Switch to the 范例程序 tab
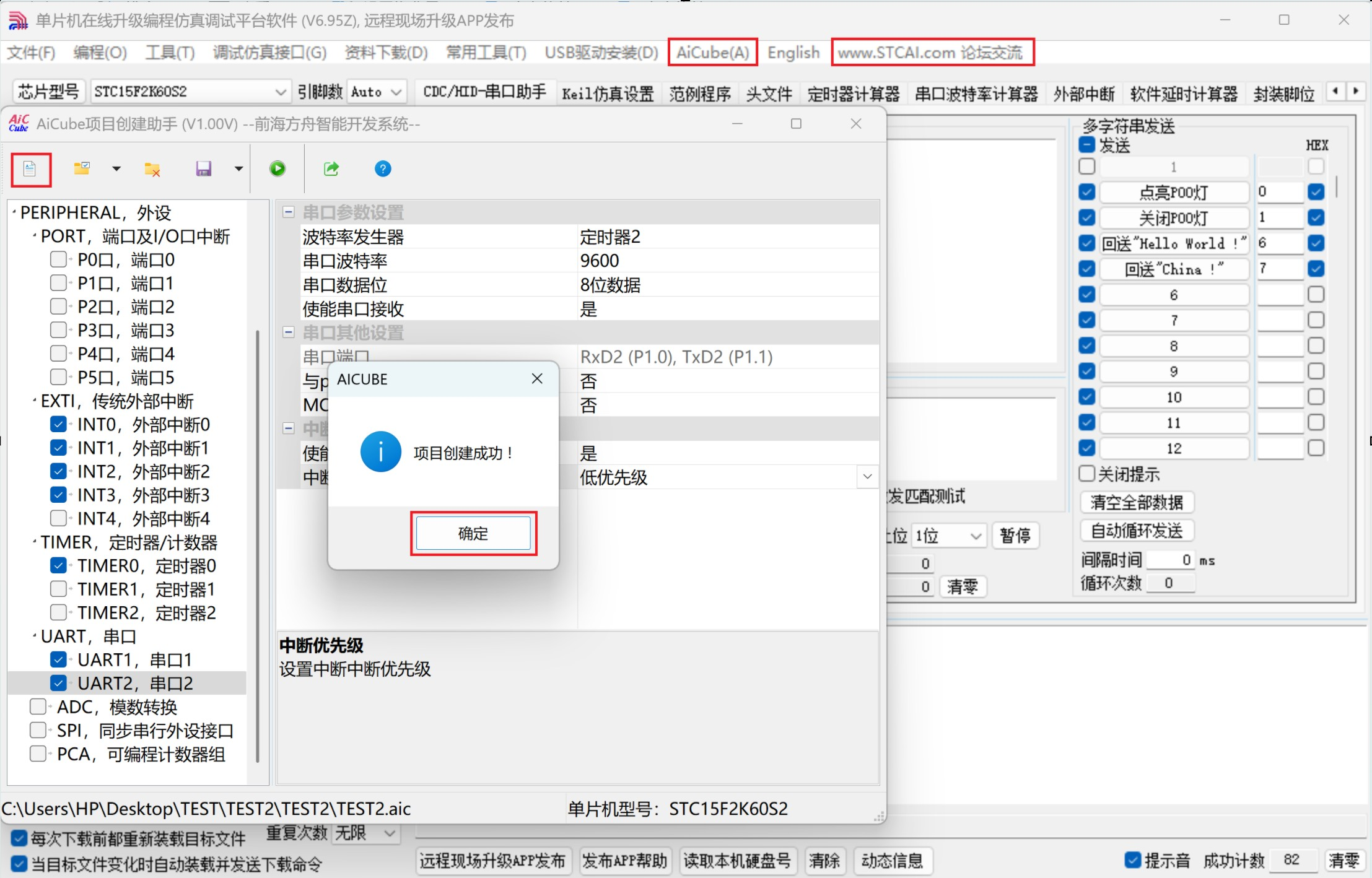 click(x=699, y=93)
